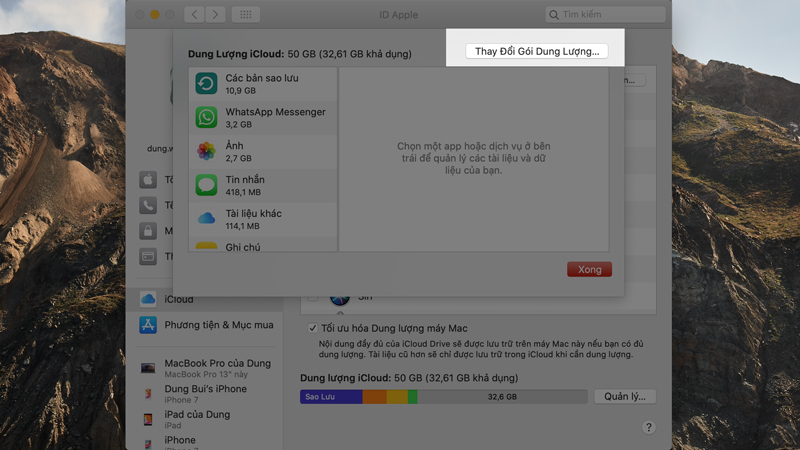Select the Ghi chú notes row
This screenshot has height=450, width=800.
pyautogui.click(x=263, y=245)
